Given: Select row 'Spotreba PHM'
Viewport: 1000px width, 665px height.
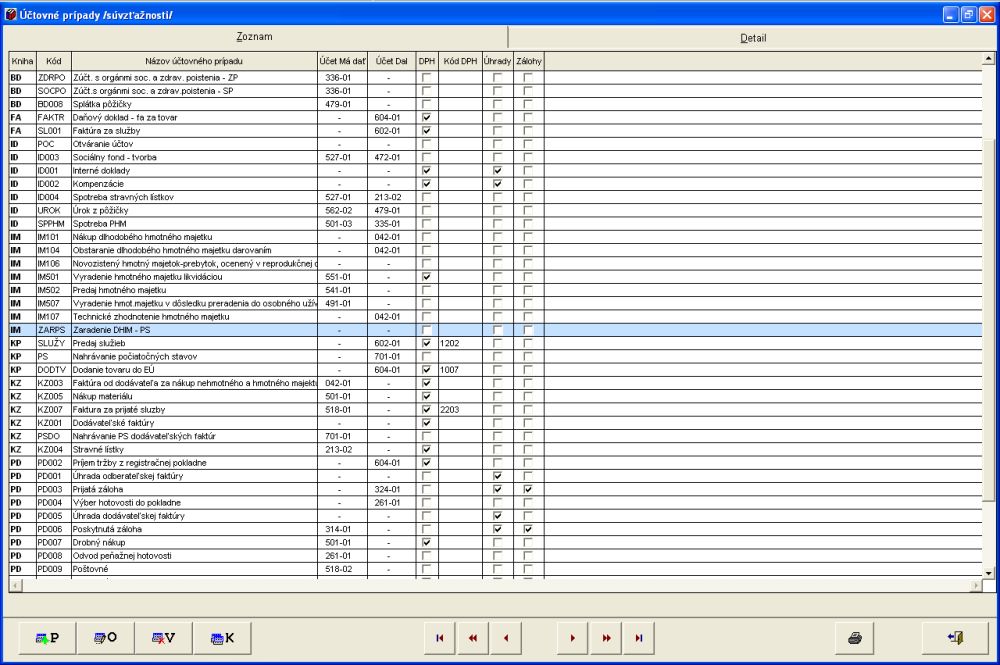Looking at the screenshot, I should (495, 224).
